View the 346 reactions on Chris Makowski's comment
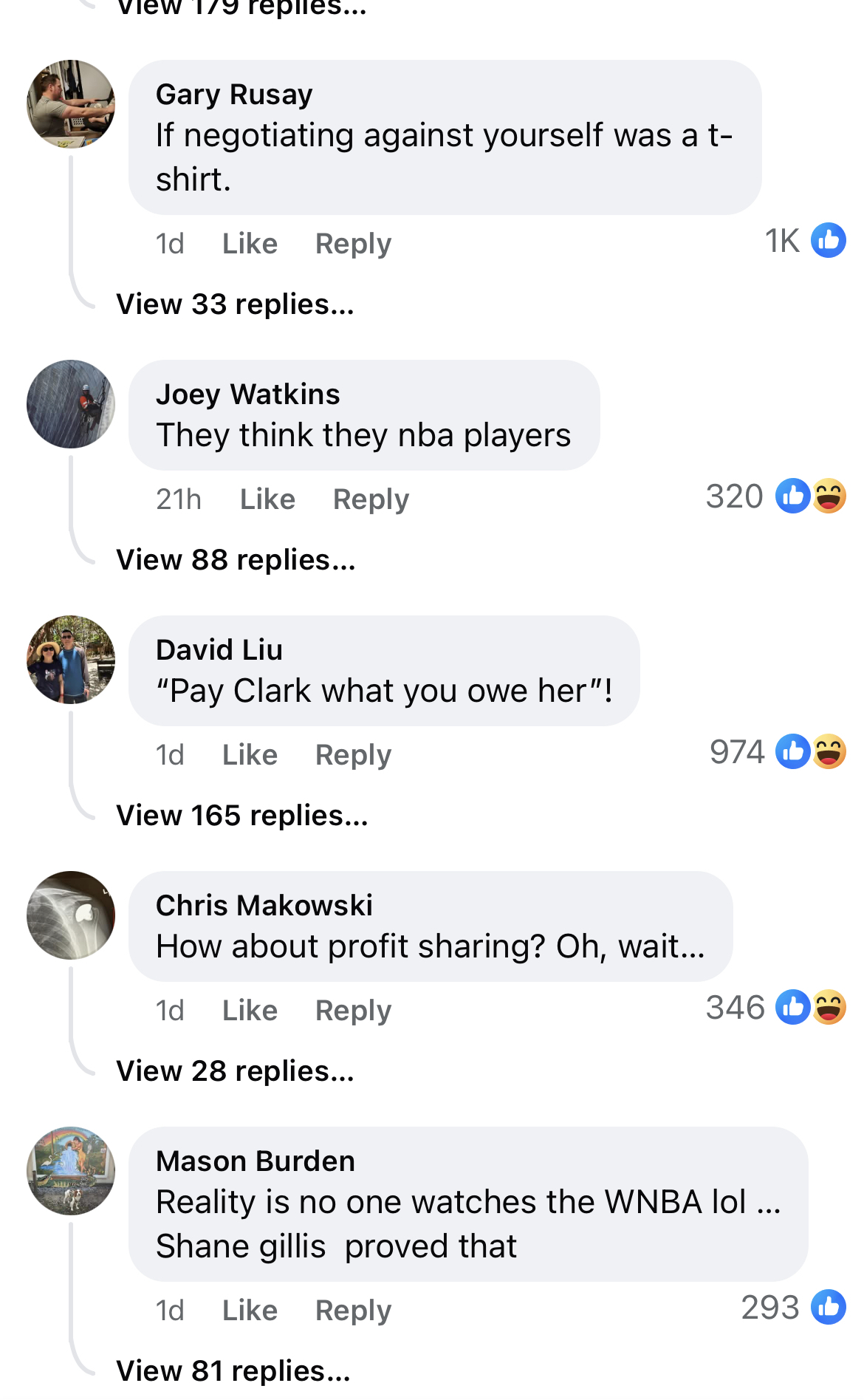The image size is (864, 1400). pos(775,1008)
